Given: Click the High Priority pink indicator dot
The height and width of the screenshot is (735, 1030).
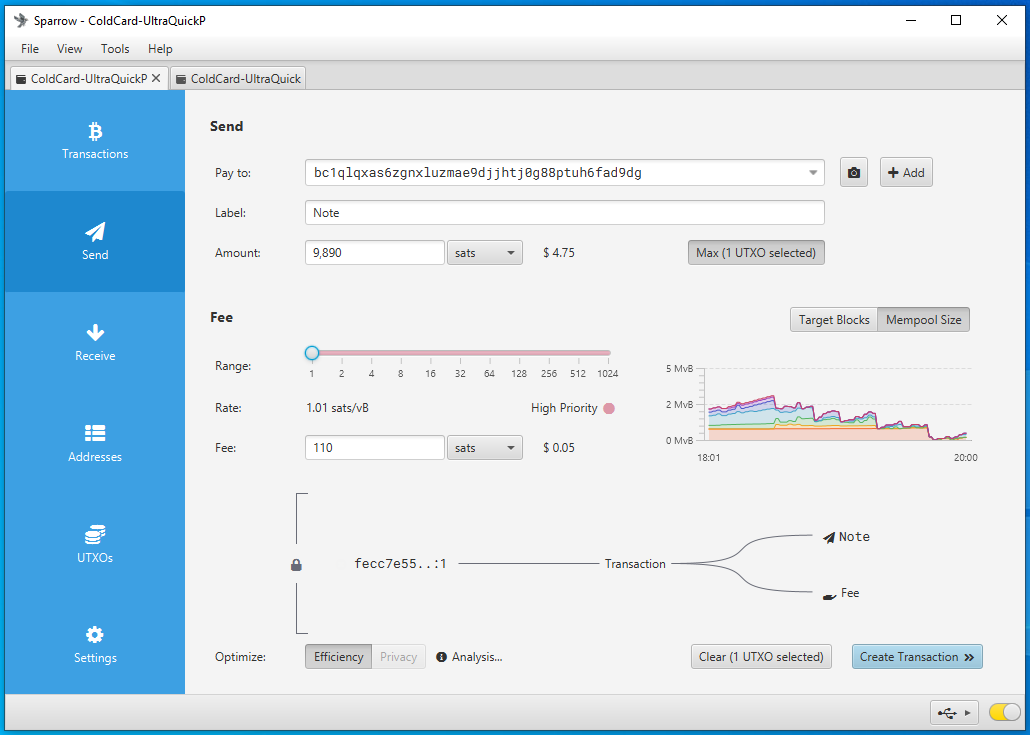Looking at the screenshot, I should click(609, 409).
